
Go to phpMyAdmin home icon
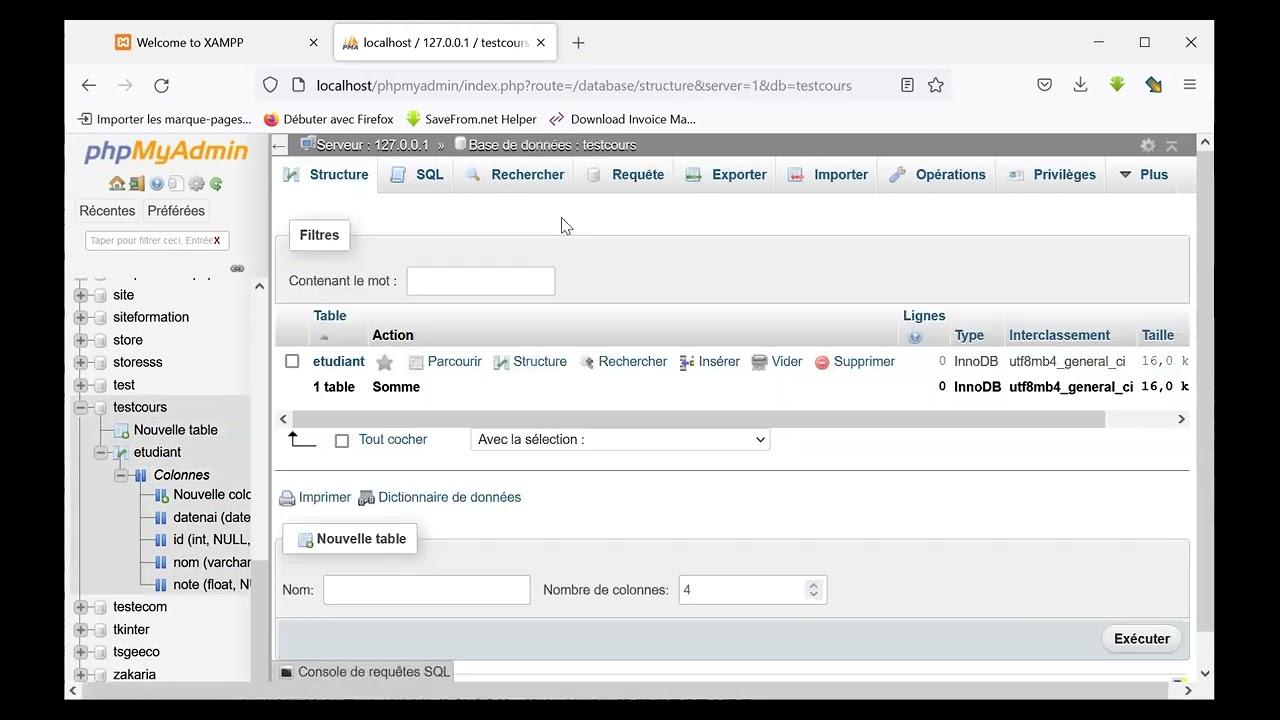click(x=117, y=184)
